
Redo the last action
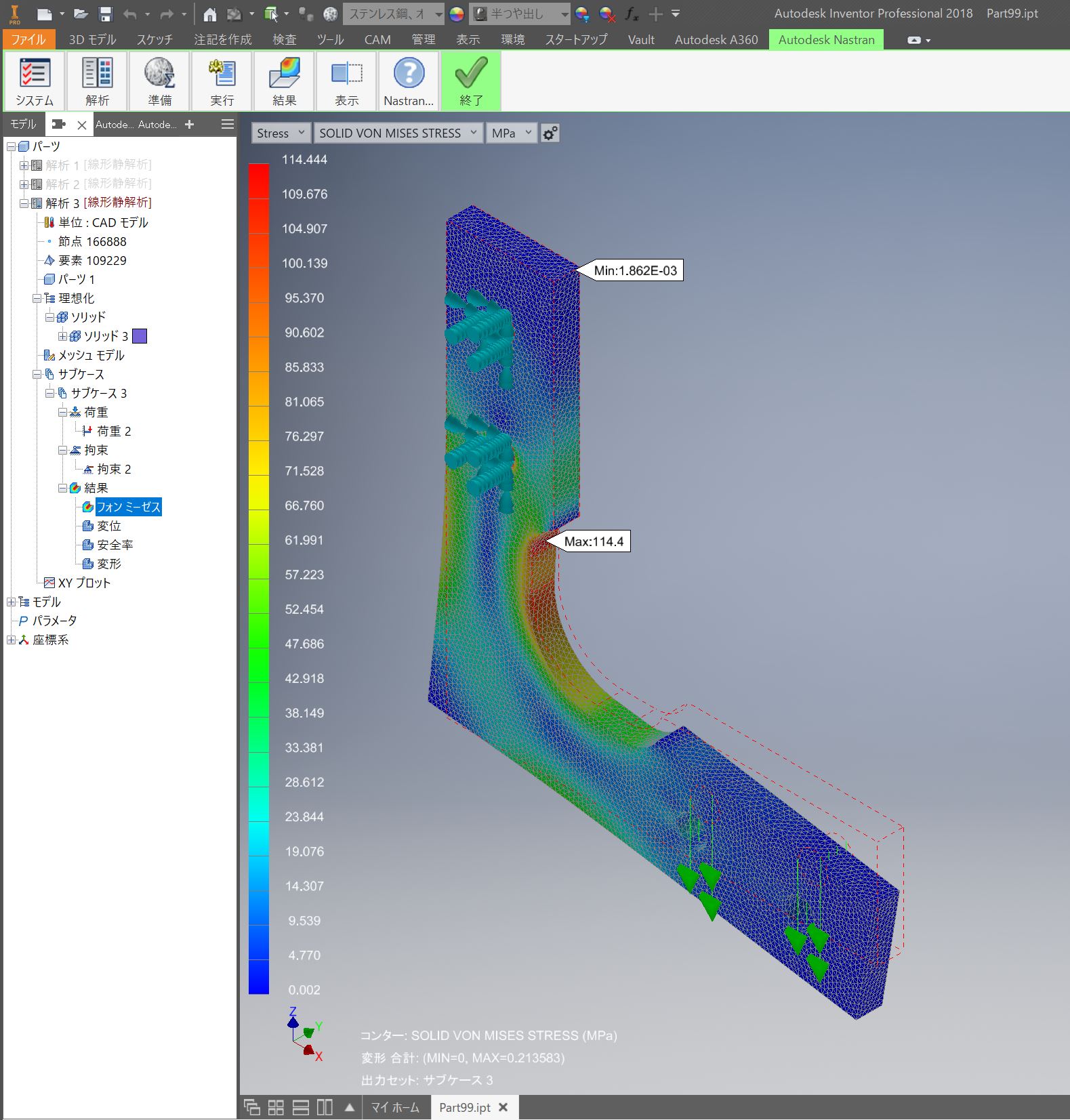click(167, 14)
